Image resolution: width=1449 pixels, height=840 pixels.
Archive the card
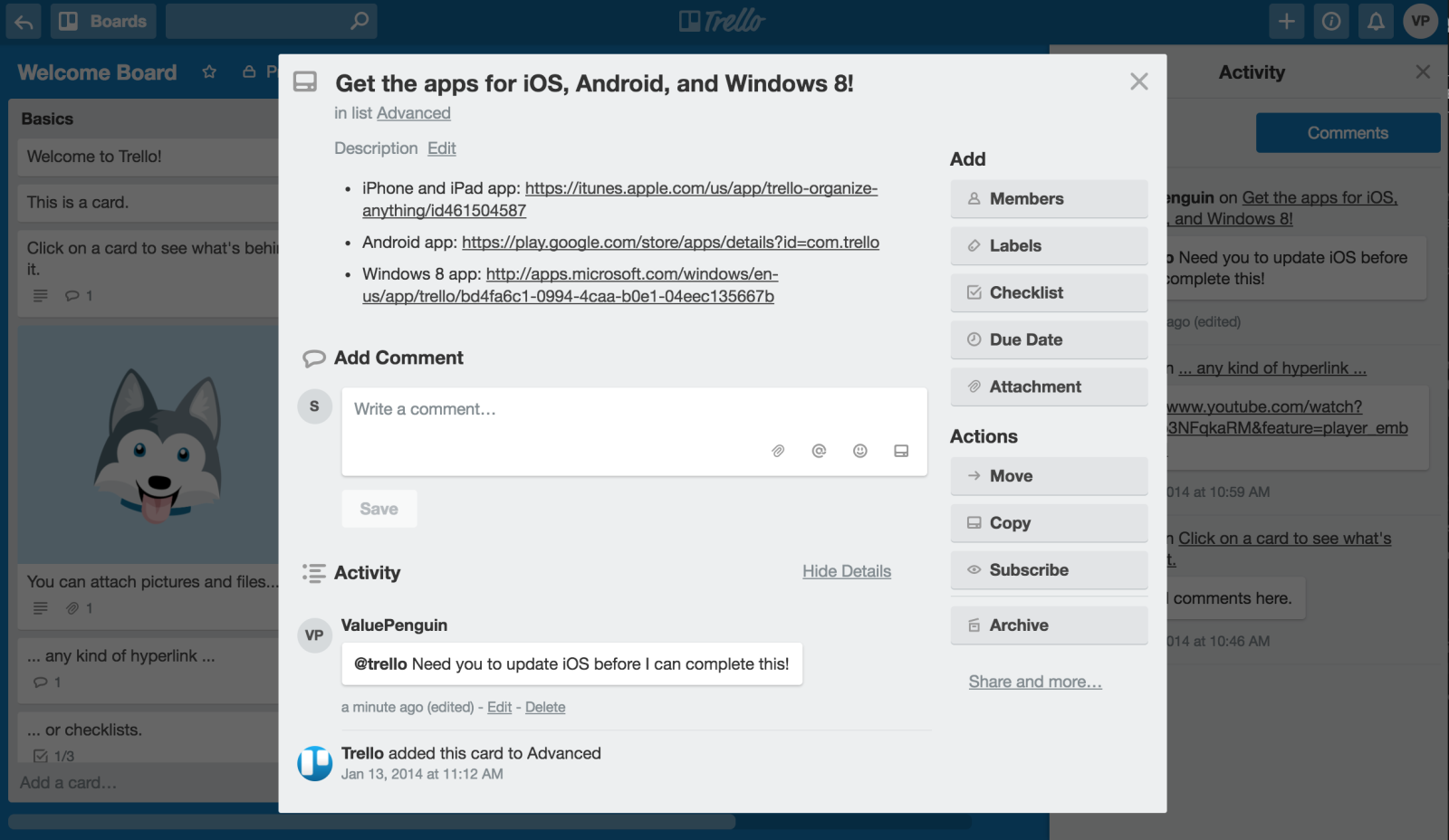pos(1049,625)
